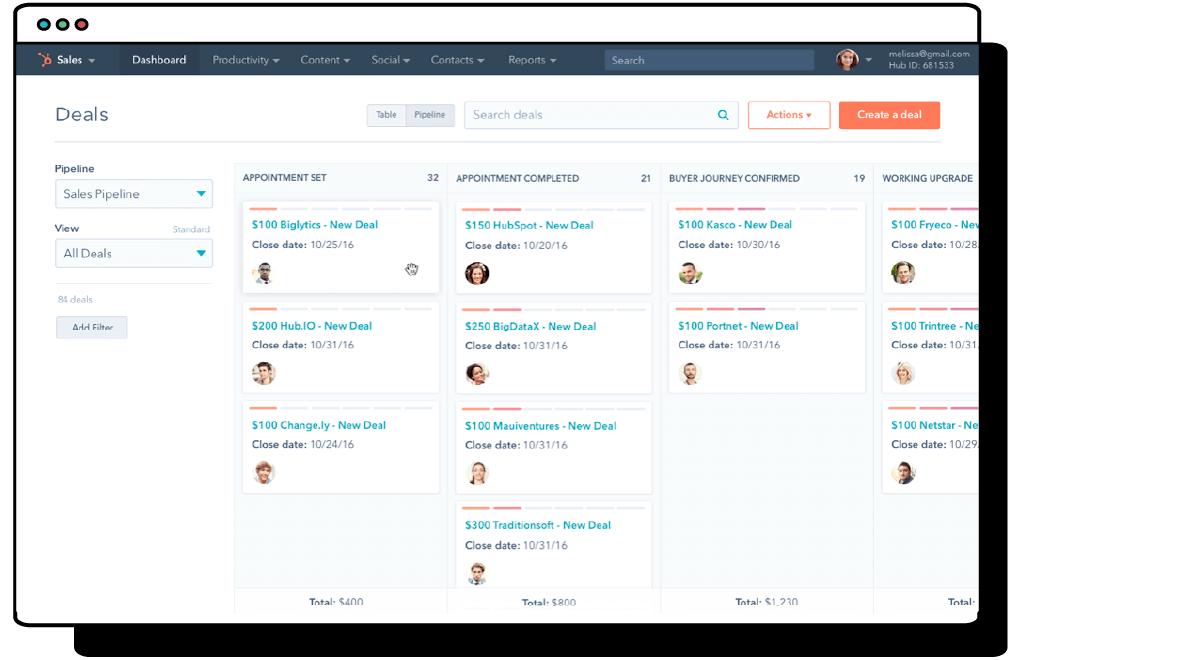Click Close date 10/24/16 on Change.ly card

click(303, 445)
